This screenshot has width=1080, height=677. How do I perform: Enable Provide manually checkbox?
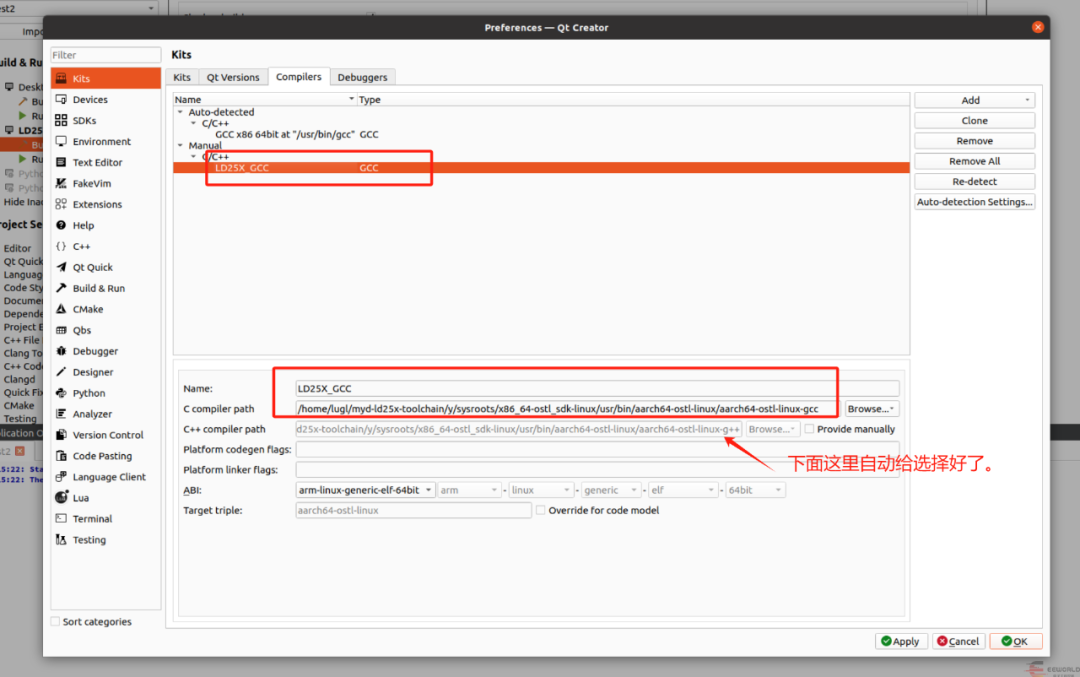tap(809, 429)
